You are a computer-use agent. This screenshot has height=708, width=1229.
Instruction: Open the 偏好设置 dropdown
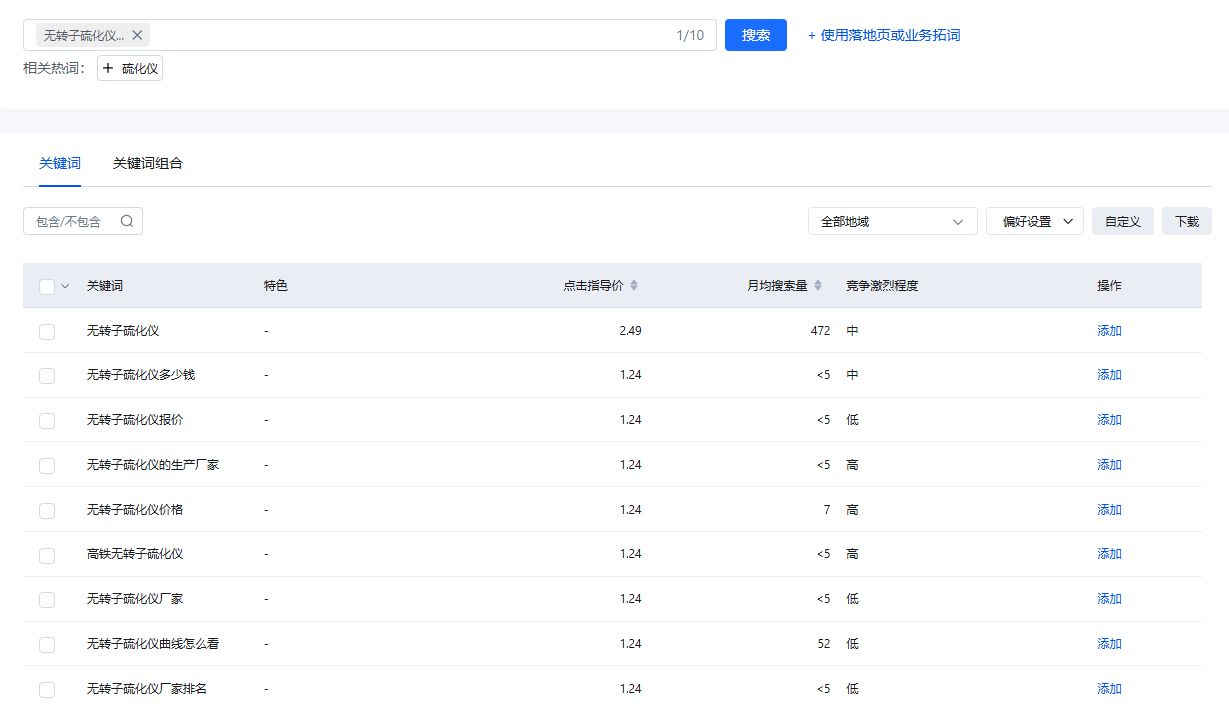[x=1035, y=221]
